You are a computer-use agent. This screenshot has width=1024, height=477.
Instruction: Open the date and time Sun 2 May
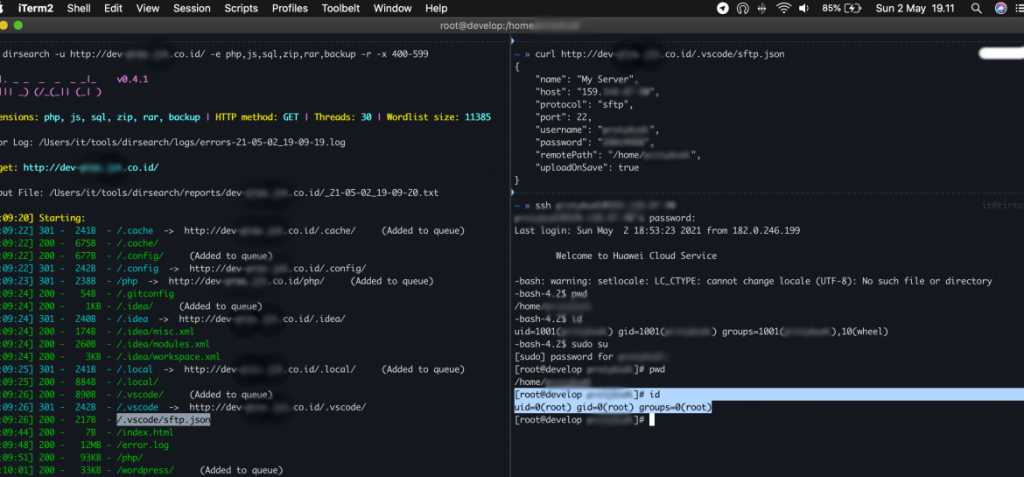(915, 8)
